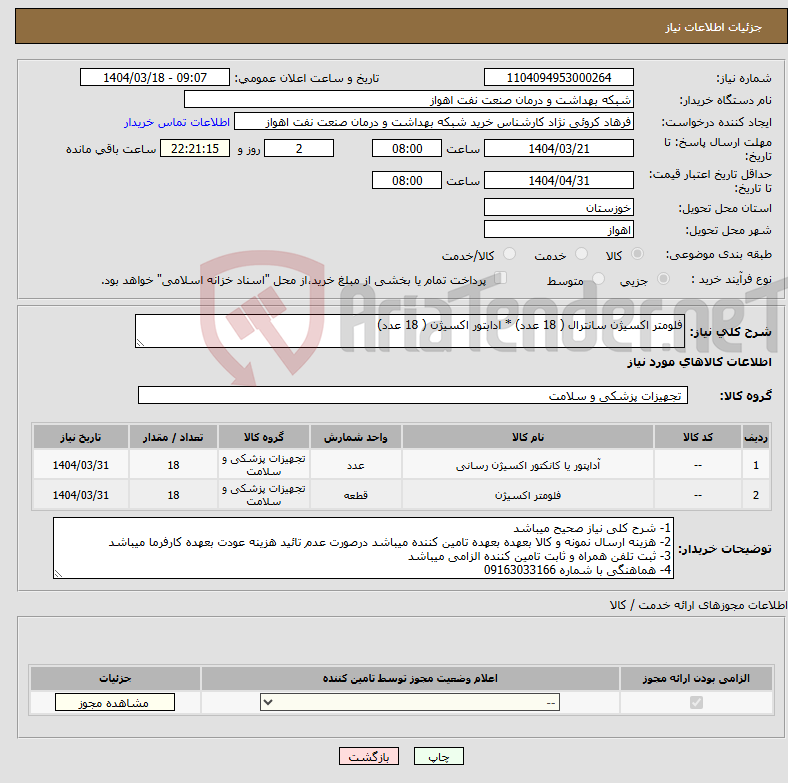This screenshot has width=788, height=783.
Task: Toggle the Islamic treasury payment checkbox
Action: [500, 278]
